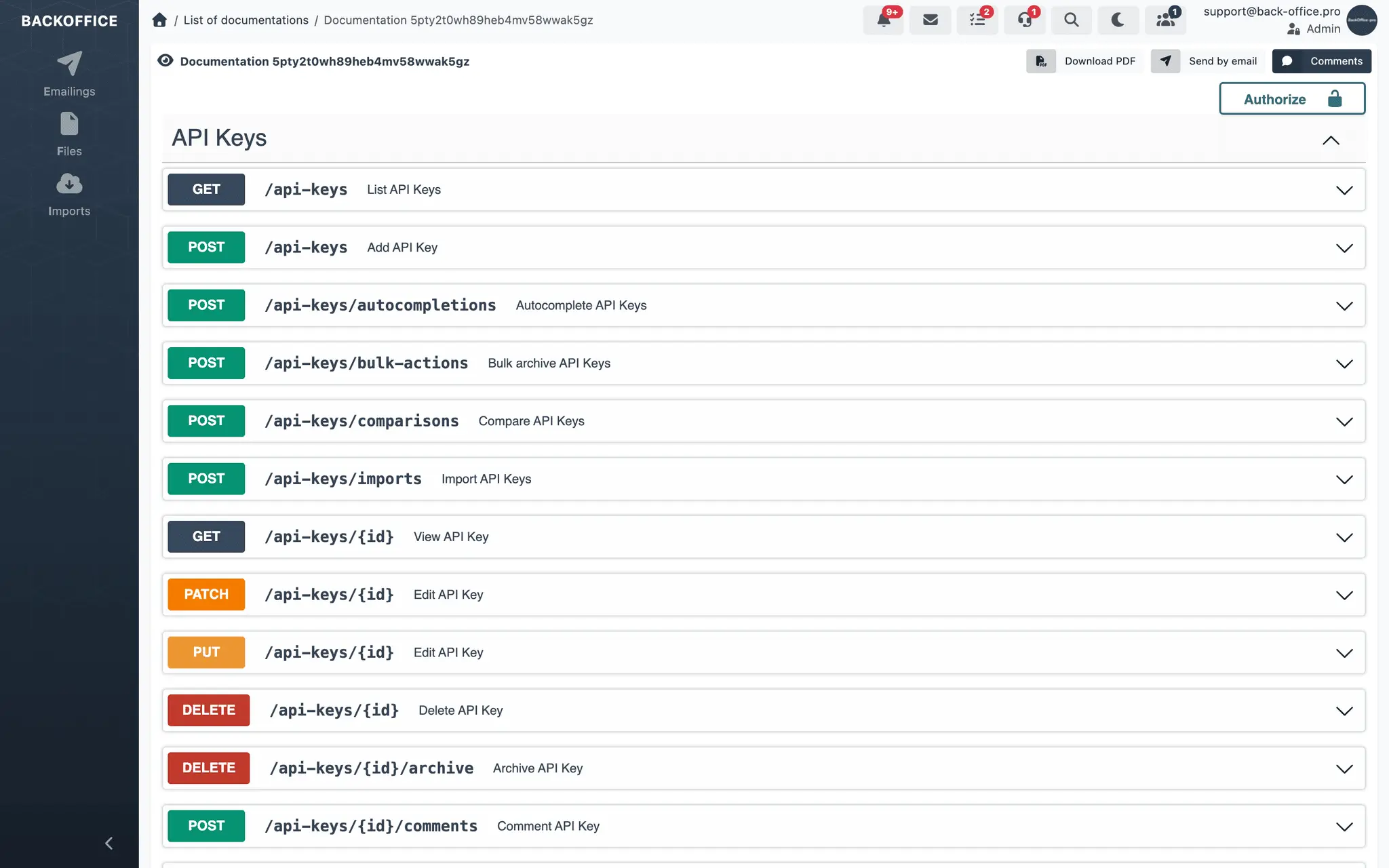
Task: Expand Import API Keys endpoint
Action: click(1344, 479)
